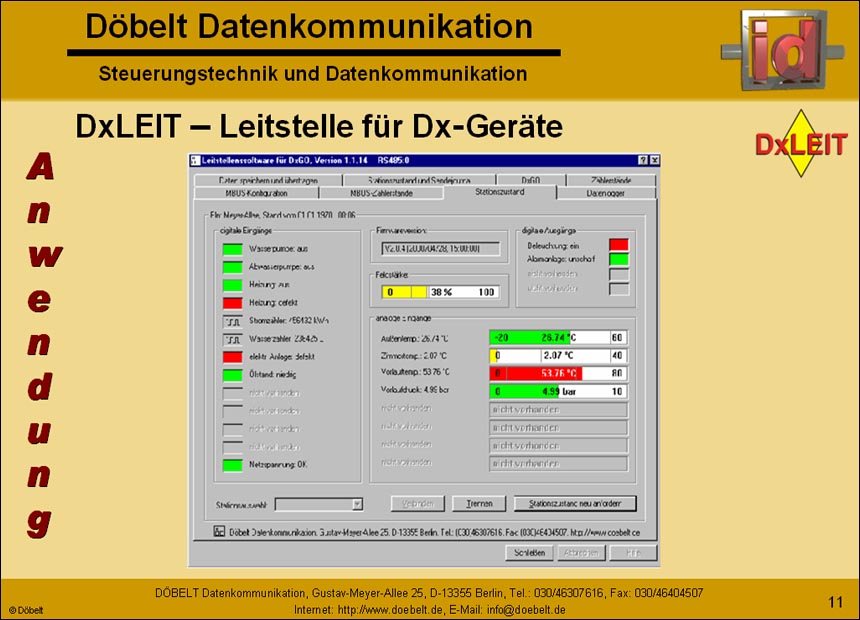
Task: Click the Firmwareversion text field
Action: [440, 249]
